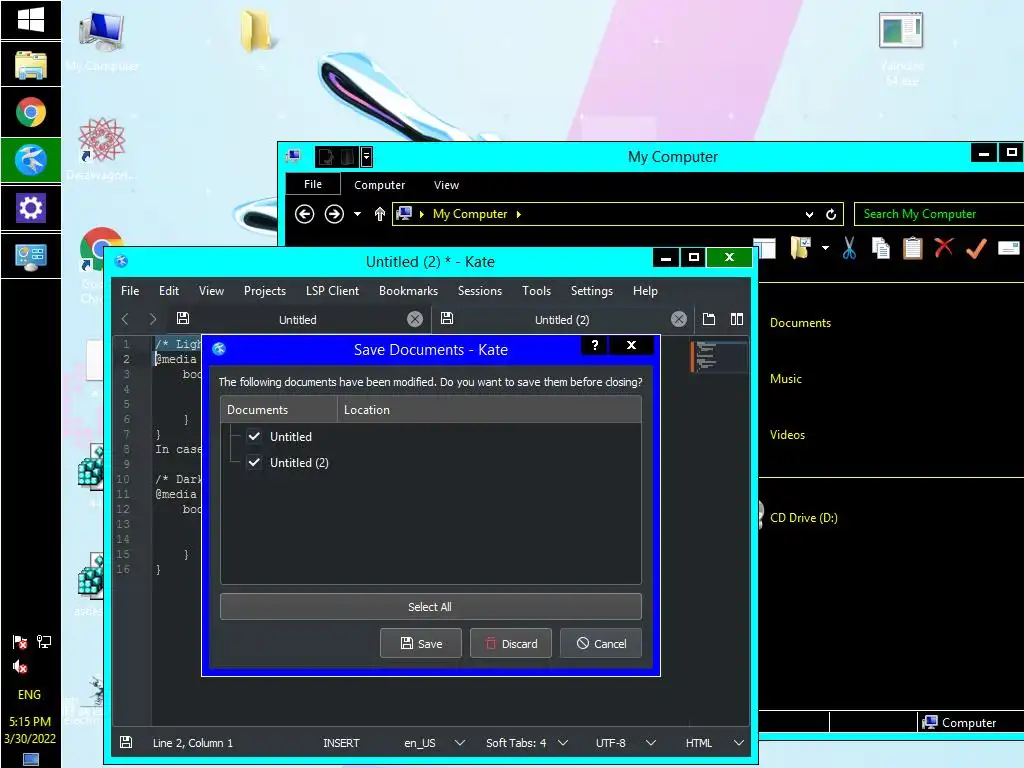Open the dialog's question mark help button
Screen dimensions: 1024x768
[594, 345]
